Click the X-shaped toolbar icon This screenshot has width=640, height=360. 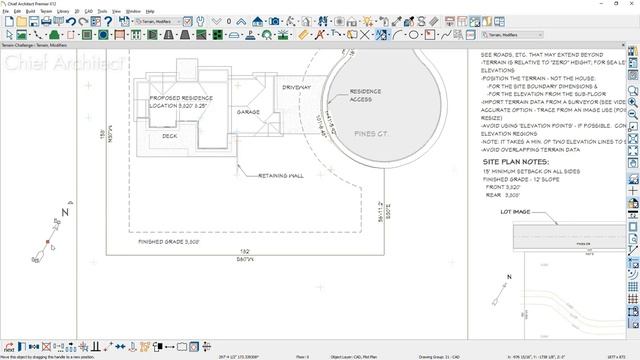pos(364,35)
